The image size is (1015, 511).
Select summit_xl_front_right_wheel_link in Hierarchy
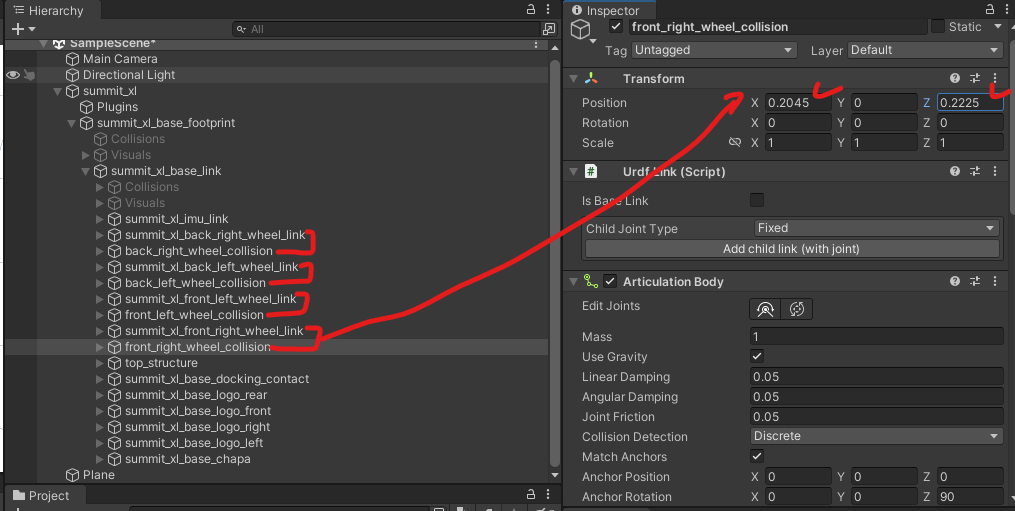[x=214, y=331]
